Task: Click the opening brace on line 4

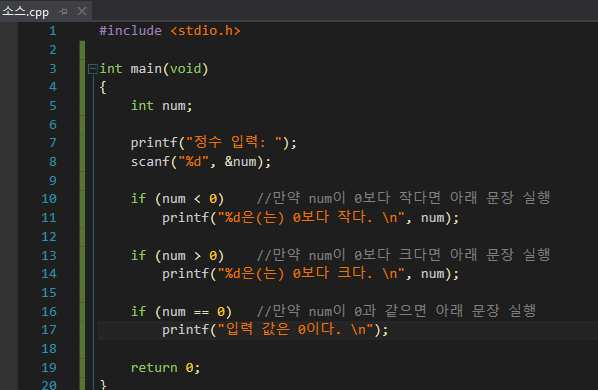Action: [x=103, y=87]
